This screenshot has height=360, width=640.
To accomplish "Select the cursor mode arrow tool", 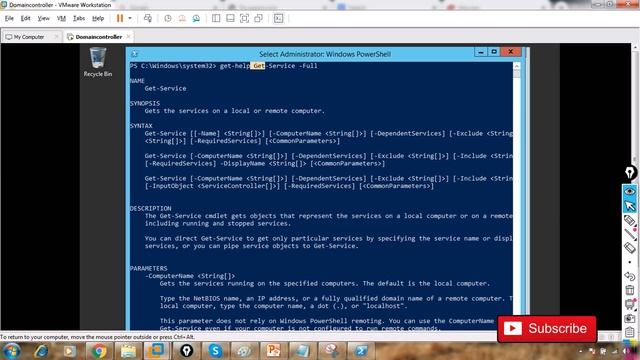I will (629, 206).
